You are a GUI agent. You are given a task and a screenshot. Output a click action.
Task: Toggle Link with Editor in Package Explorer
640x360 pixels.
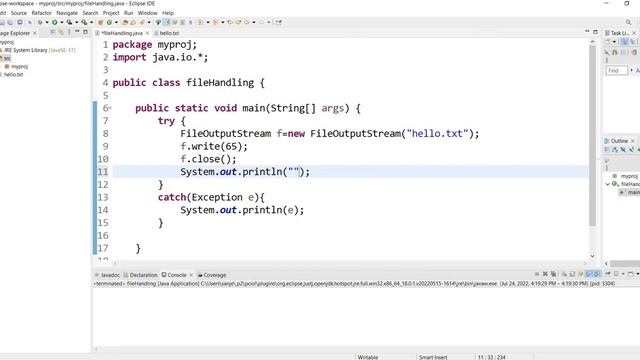click(x=61, y=32)
